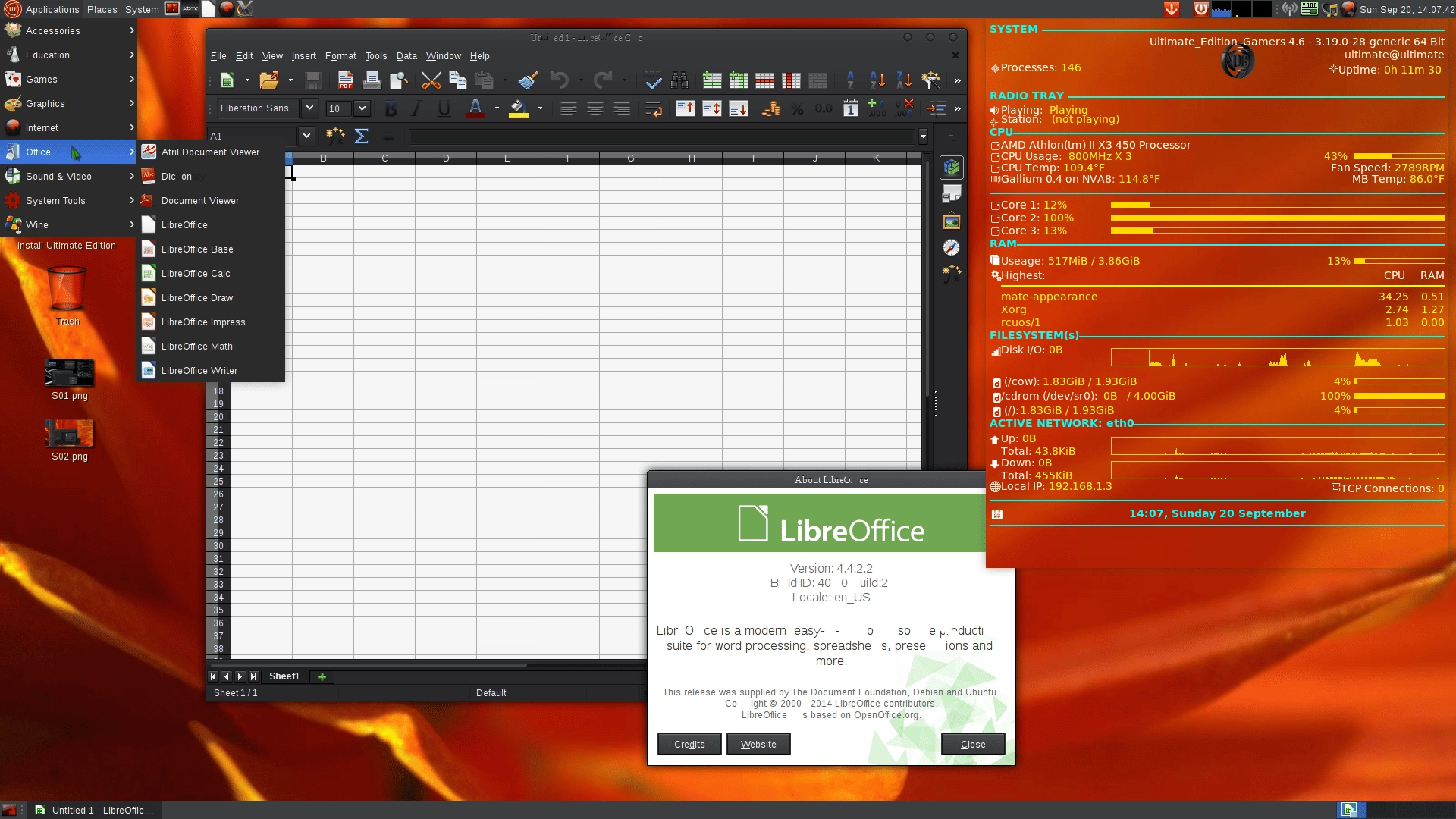Show more Standard toolbar buttons via chevron

(x=958, y=80)
